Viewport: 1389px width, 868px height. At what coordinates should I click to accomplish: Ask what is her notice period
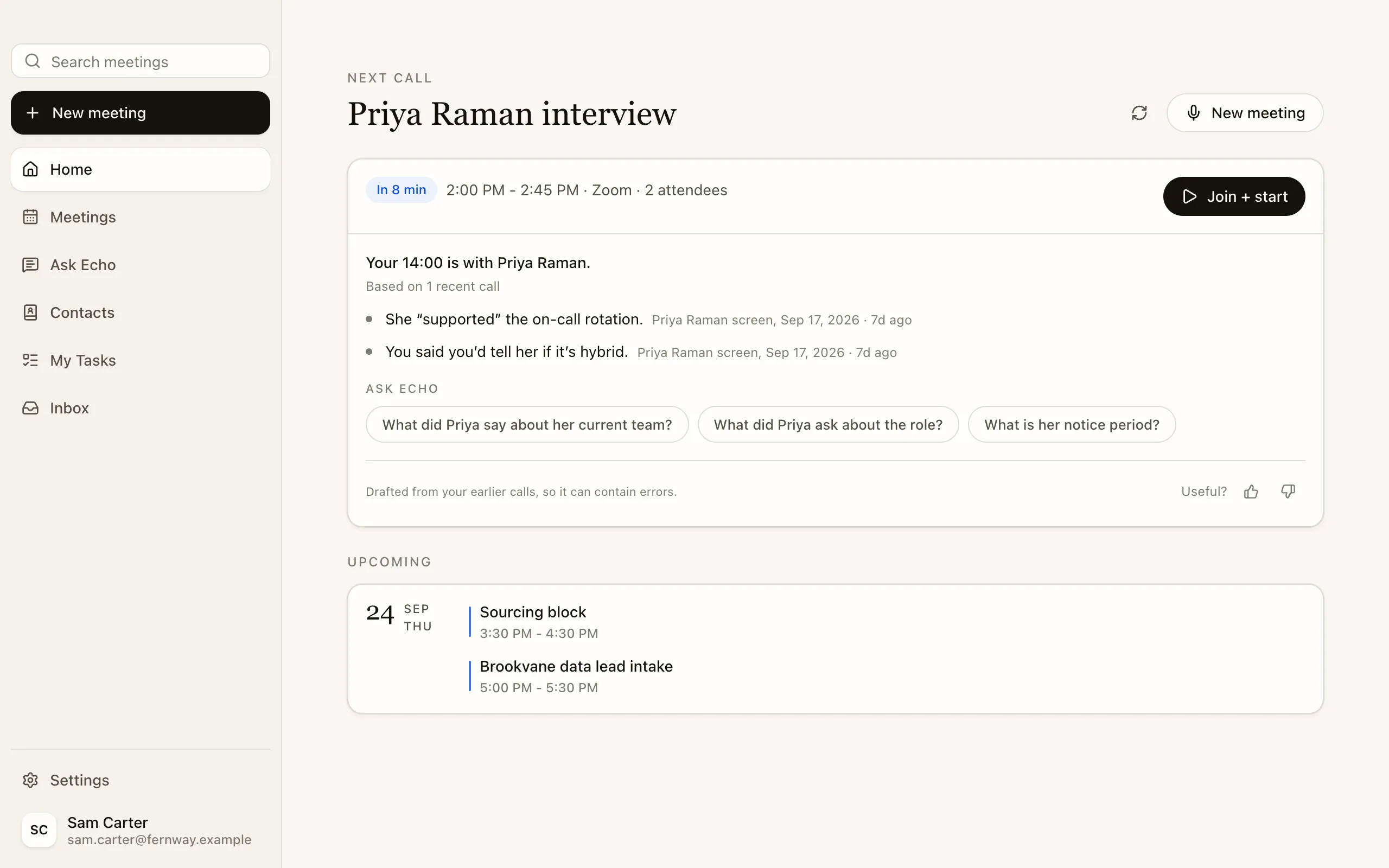click(x=1072, y=424)
